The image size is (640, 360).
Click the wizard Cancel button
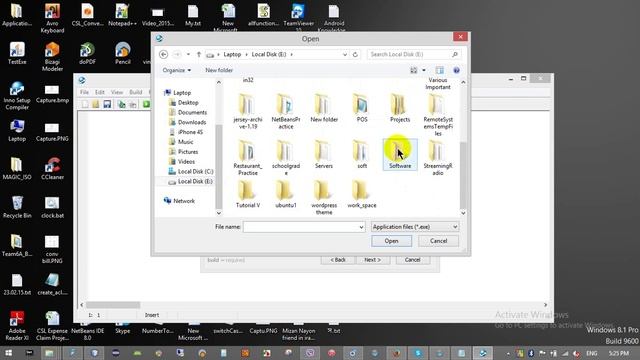413,260
